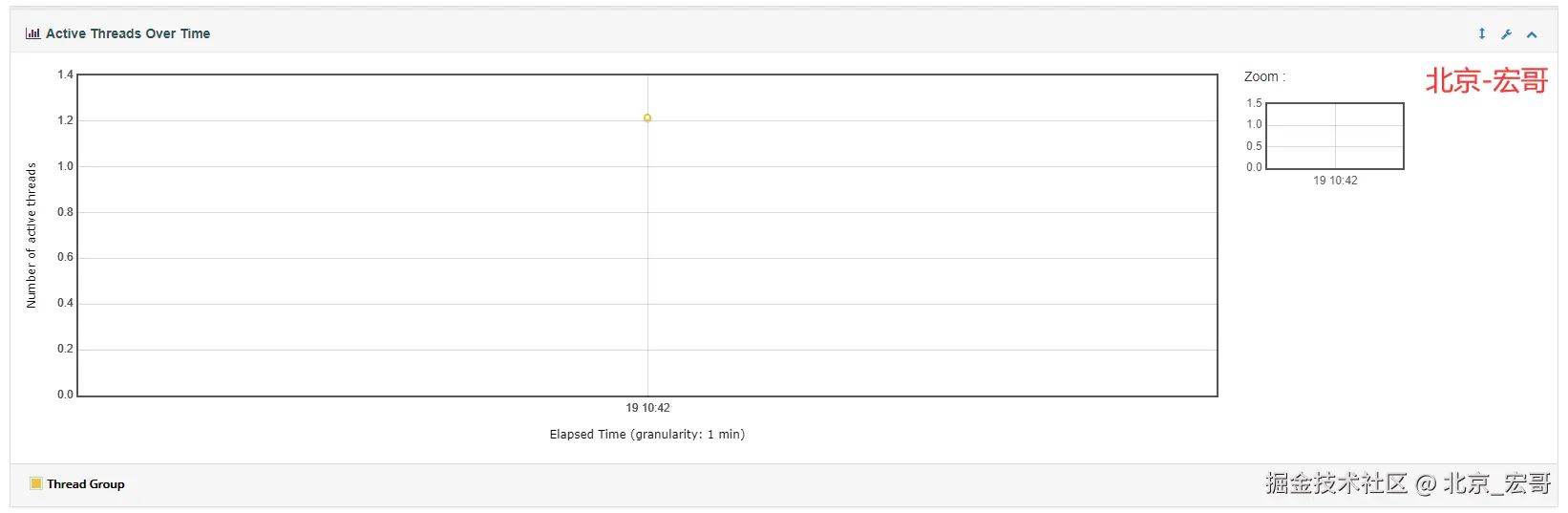The width and height of the screenshot is (1568, 513).
Task: Click the Active Threads Over Time title
Action: (128, 33)
